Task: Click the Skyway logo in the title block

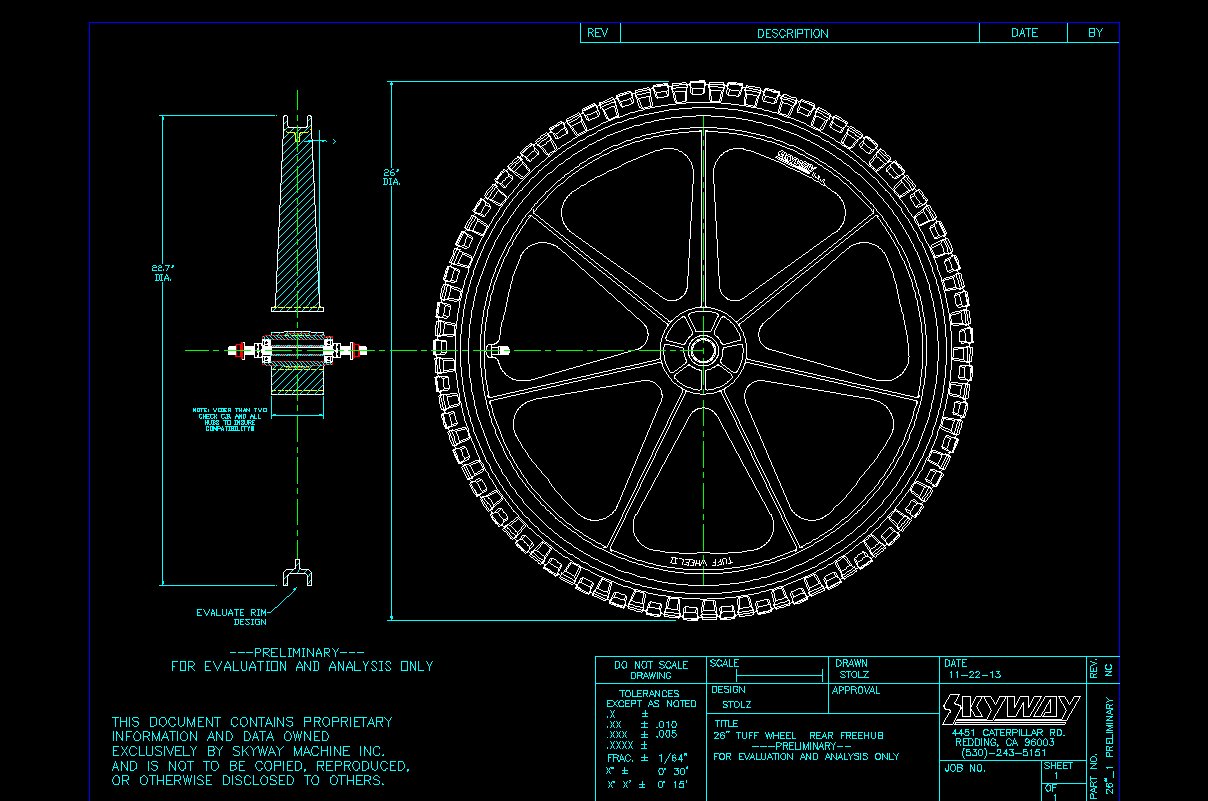Action: (x=1010, y=709)
